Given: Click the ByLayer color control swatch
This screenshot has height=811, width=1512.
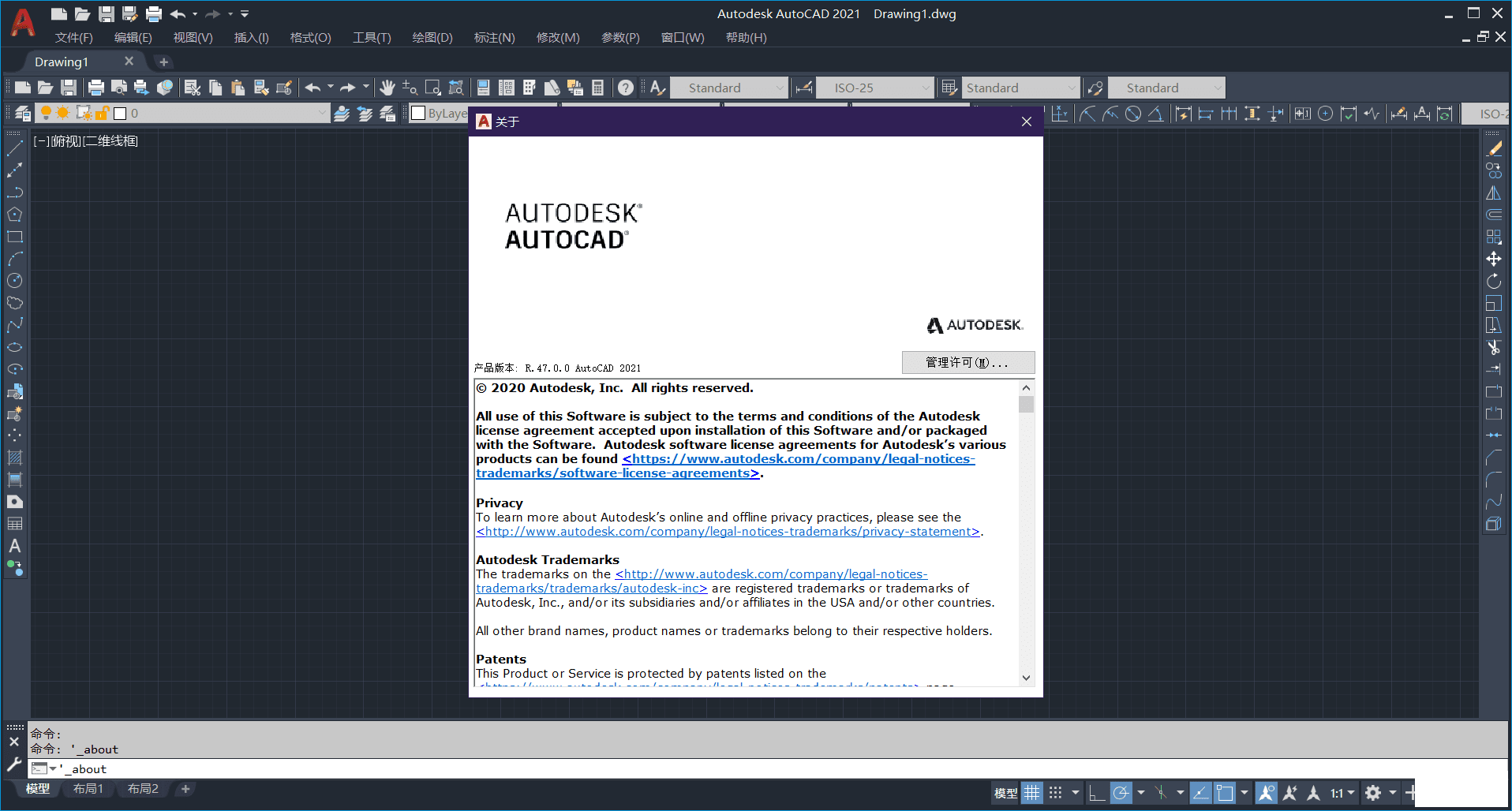Looking at the screenshot, I should click(x=418, y=114).
